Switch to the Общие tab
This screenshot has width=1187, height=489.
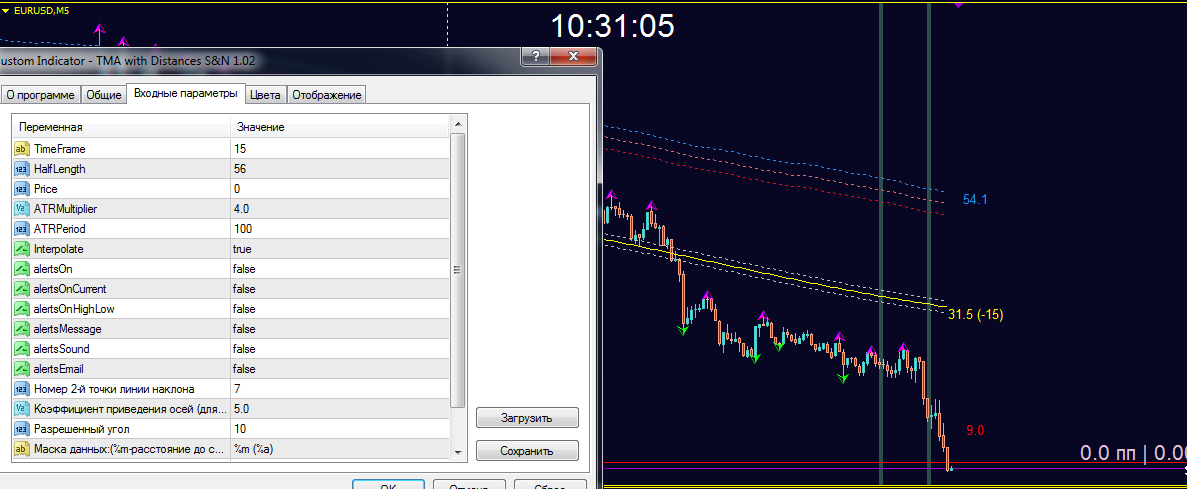point(104,95)
